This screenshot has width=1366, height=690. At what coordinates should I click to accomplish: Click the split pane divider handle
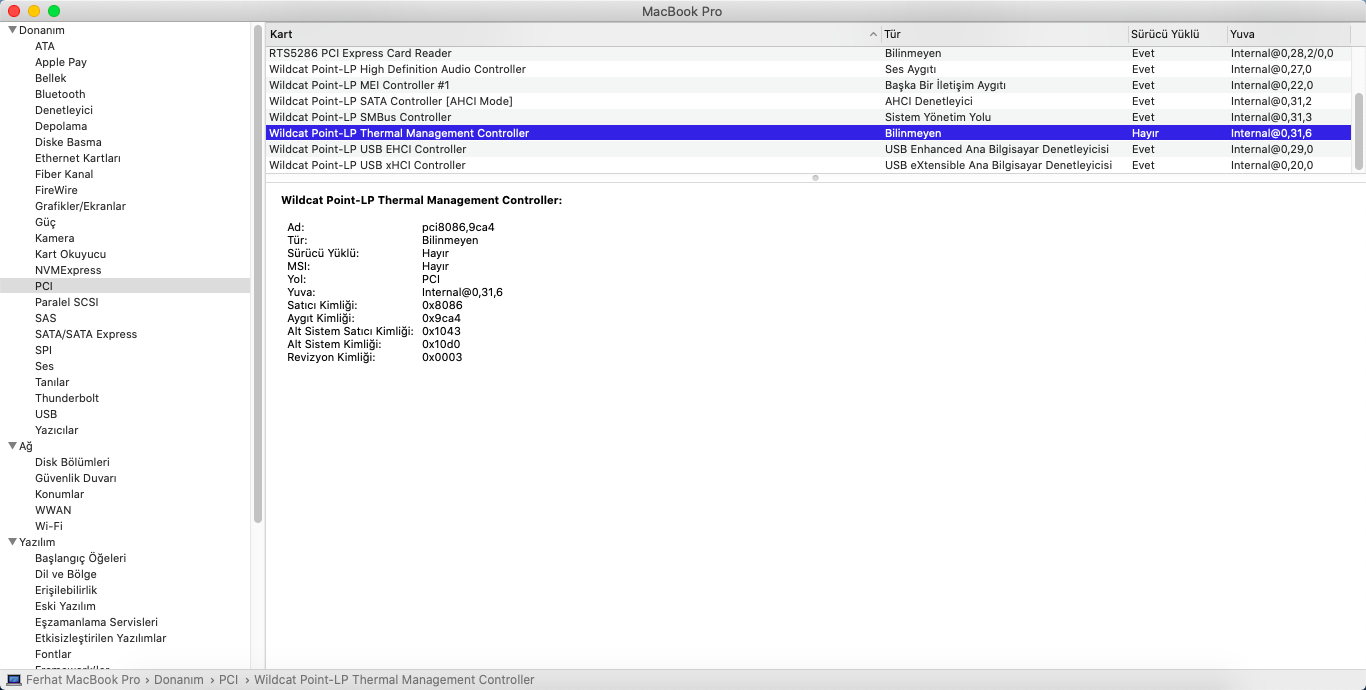pyautogui.click(x=815, y=178)
